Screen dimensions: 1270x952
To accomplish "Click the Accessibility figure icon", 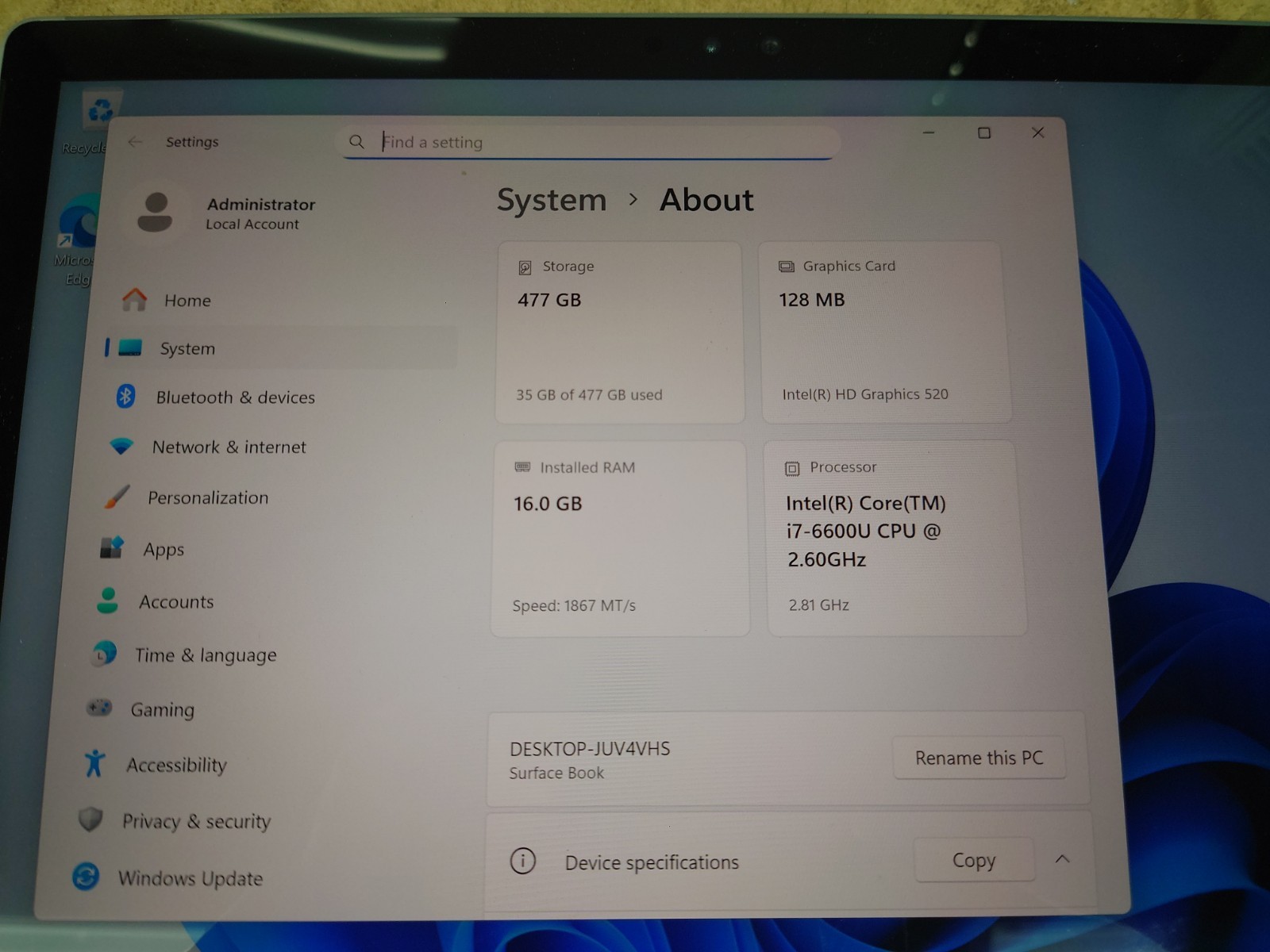I will tap(94, 763).
